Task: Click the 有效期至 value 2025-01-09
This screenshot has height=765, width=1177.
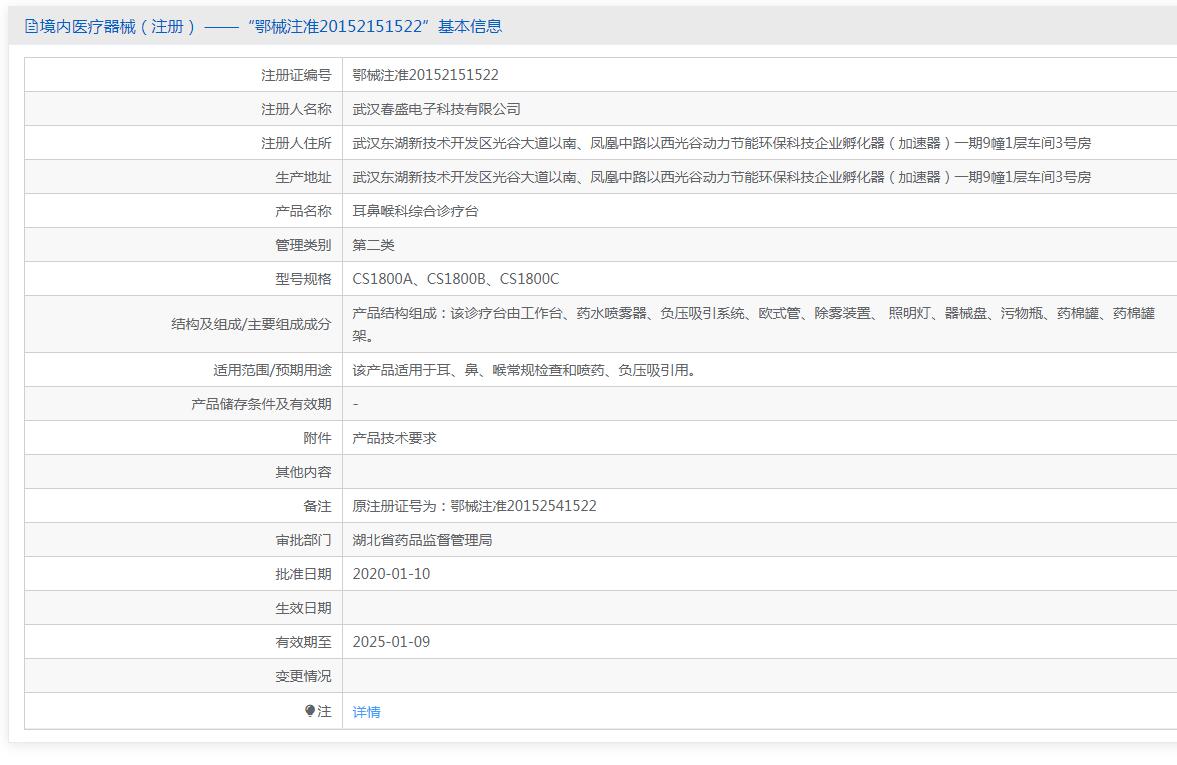Action: tap(391, 642)
